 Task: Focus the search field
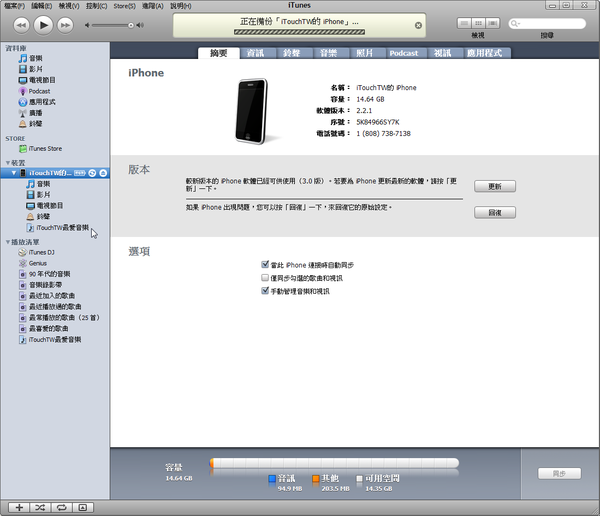(547, 23)
